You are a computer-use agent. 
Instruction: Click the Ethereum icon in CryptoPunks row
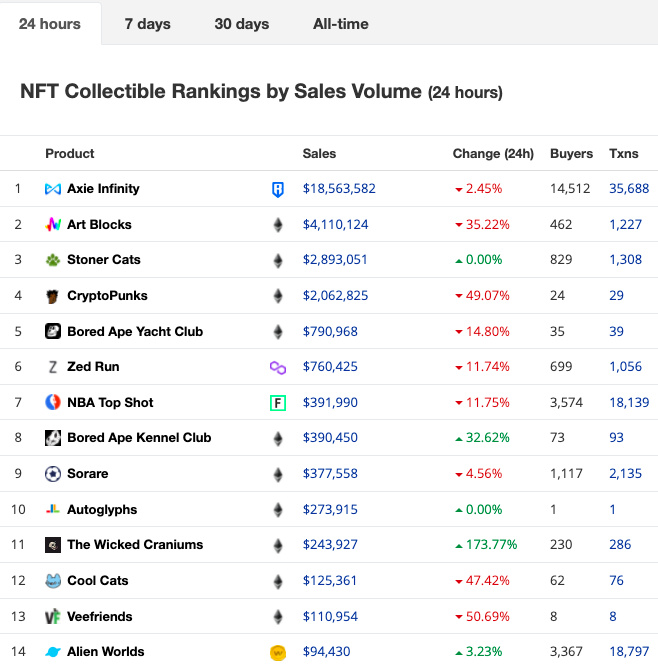tap(278, 296)
